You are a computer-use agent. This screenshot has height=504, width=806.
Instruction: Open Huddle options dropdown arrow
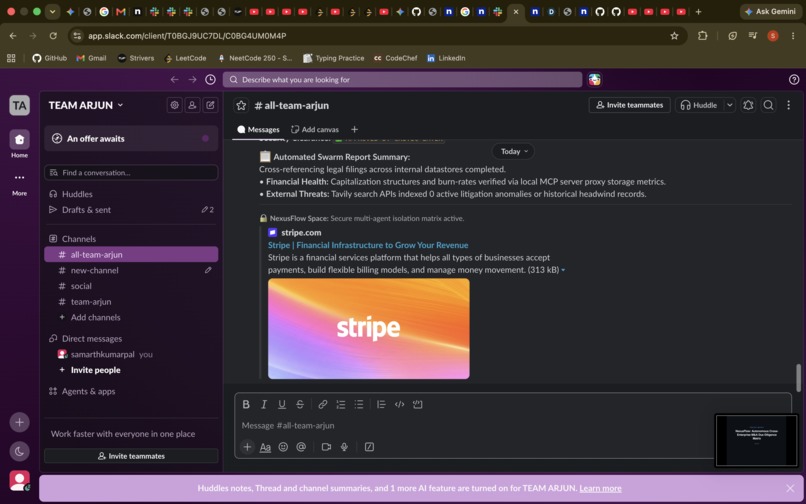729,105
